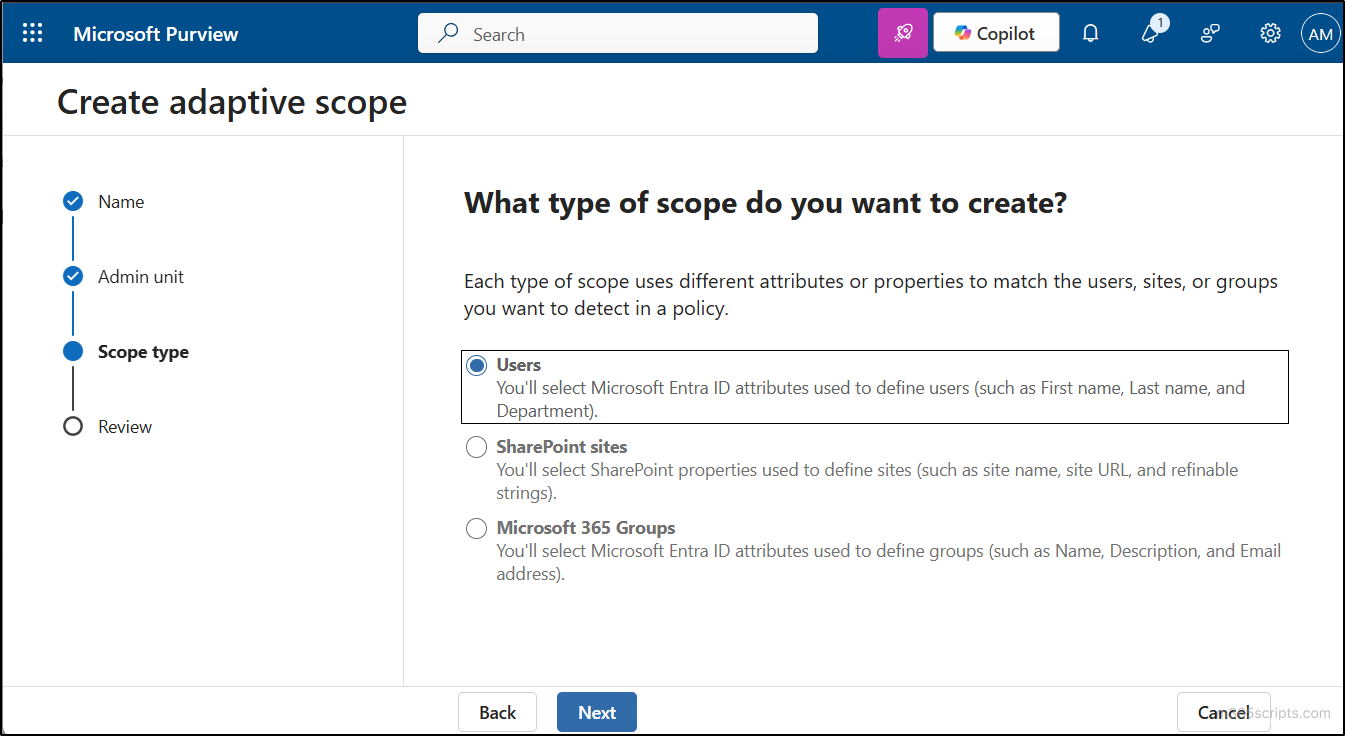Select the Users scope type radio button
Screen dimensions: 1345x736
click(x=477, y=366)
